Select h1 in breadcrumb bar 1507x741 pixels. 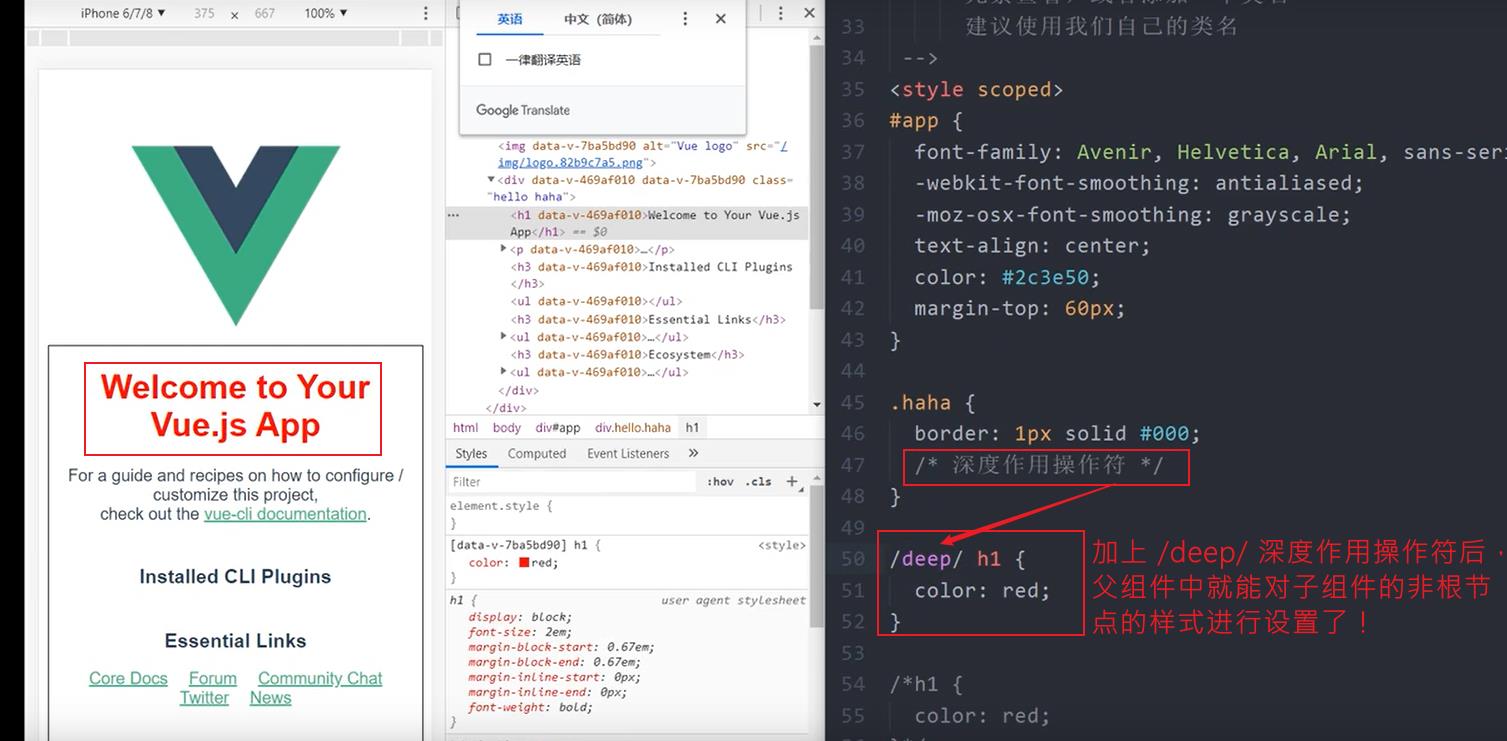point(692,427)
